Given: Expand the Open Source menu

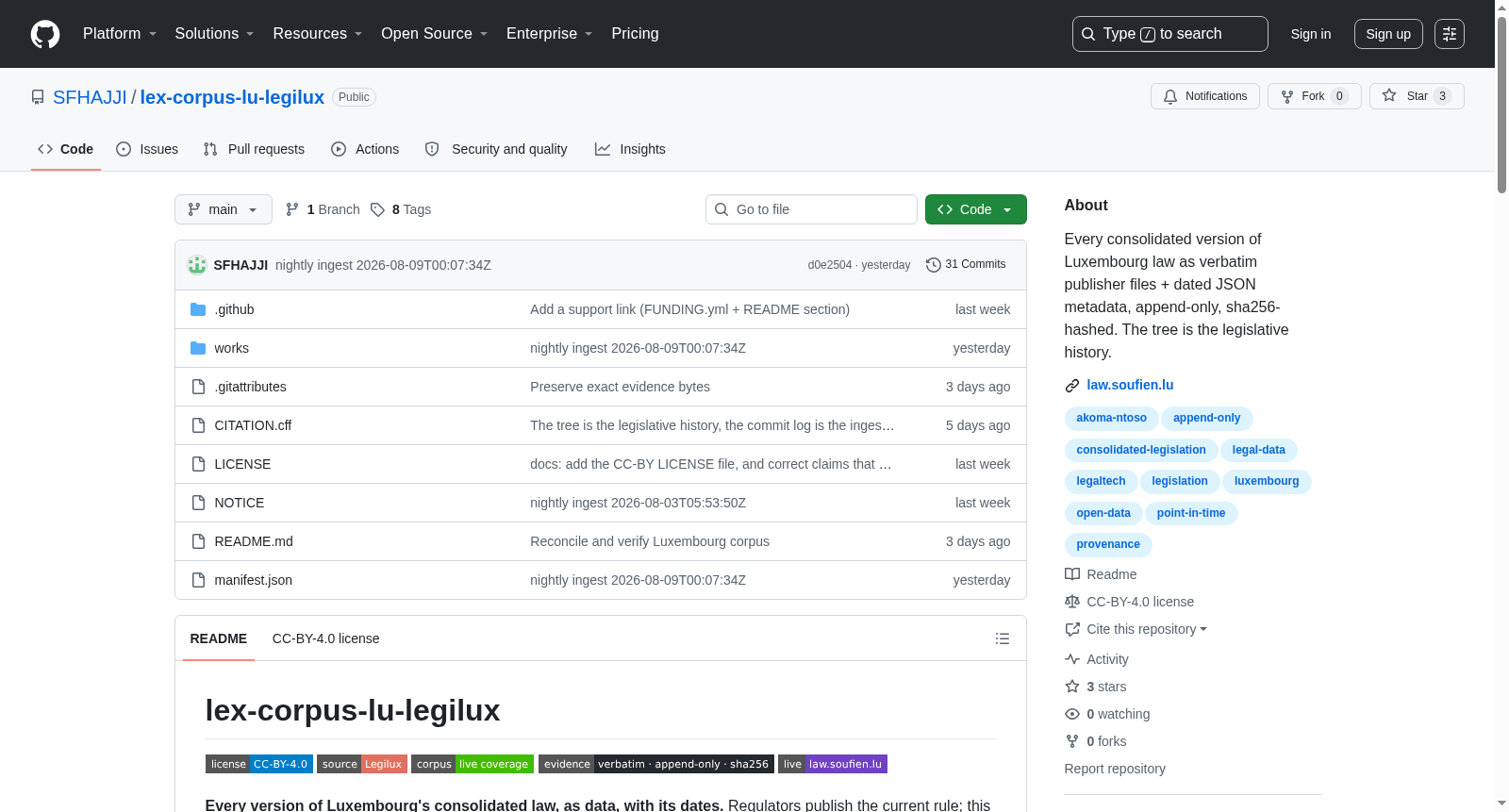Looking at the screenshot, I should (x=435, y=34).
